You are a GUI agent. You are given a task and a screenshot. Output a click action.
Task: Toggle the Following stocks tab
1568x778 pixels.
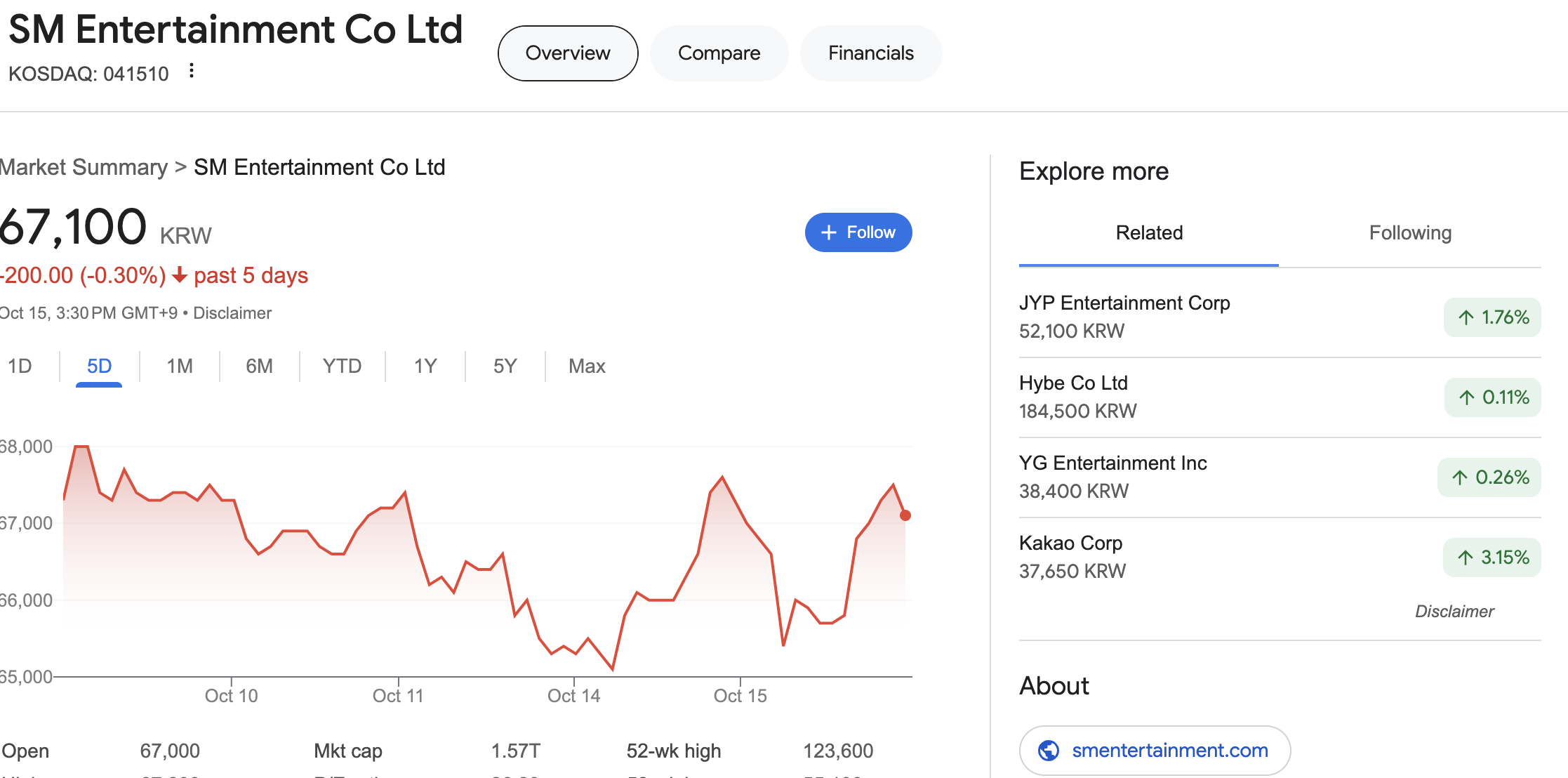(1411, 232)
